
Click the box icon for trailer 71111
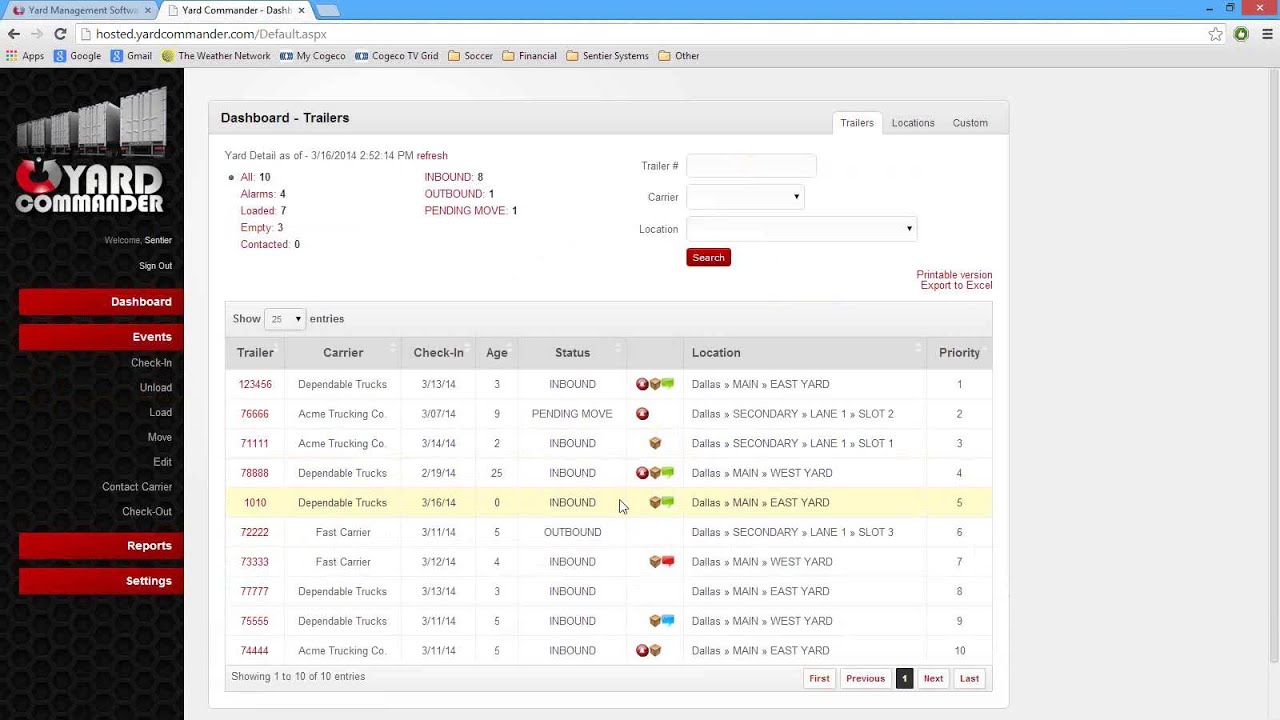click(655, 443)
